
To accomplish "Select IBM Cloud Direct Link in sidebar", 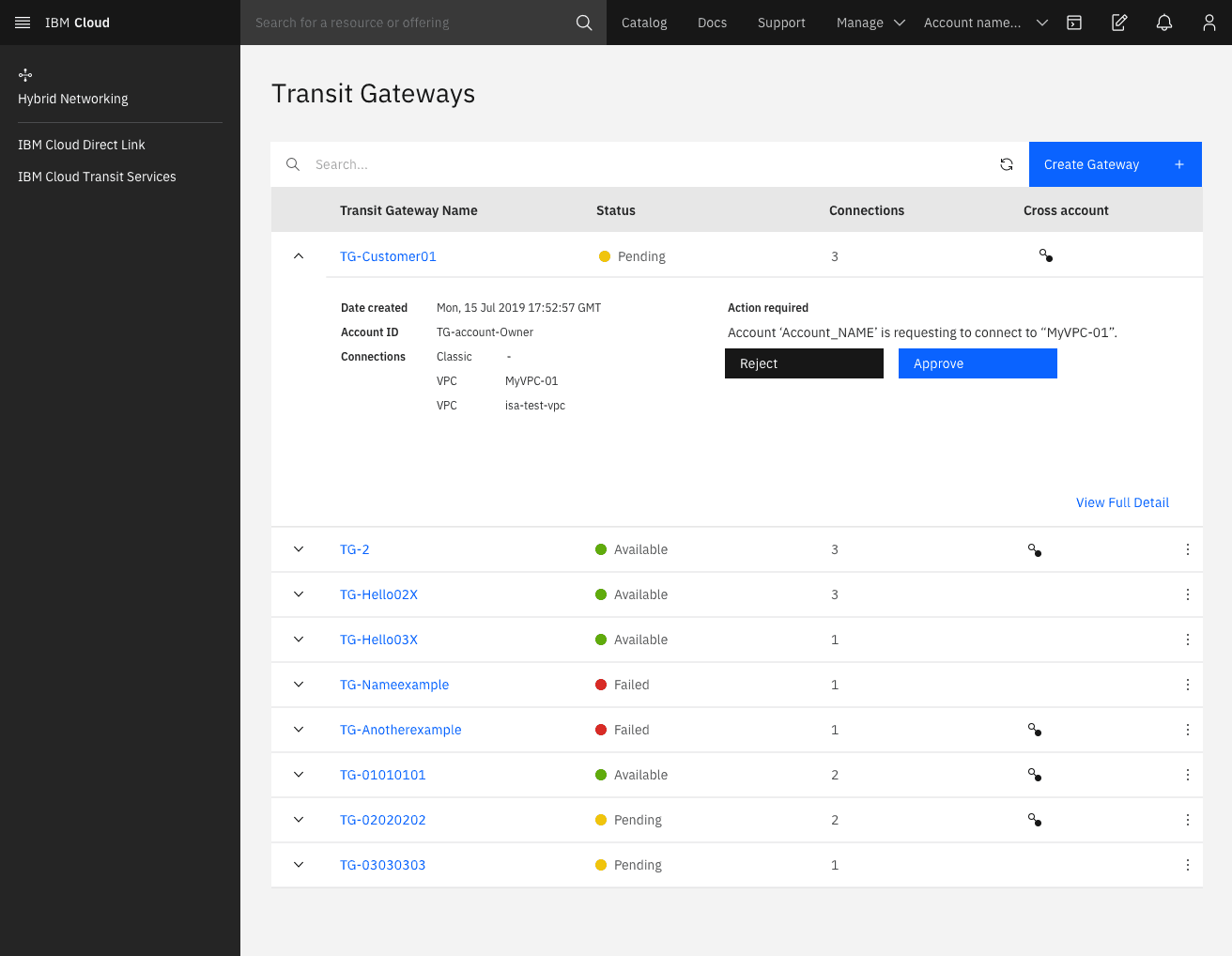I will 82,145.
